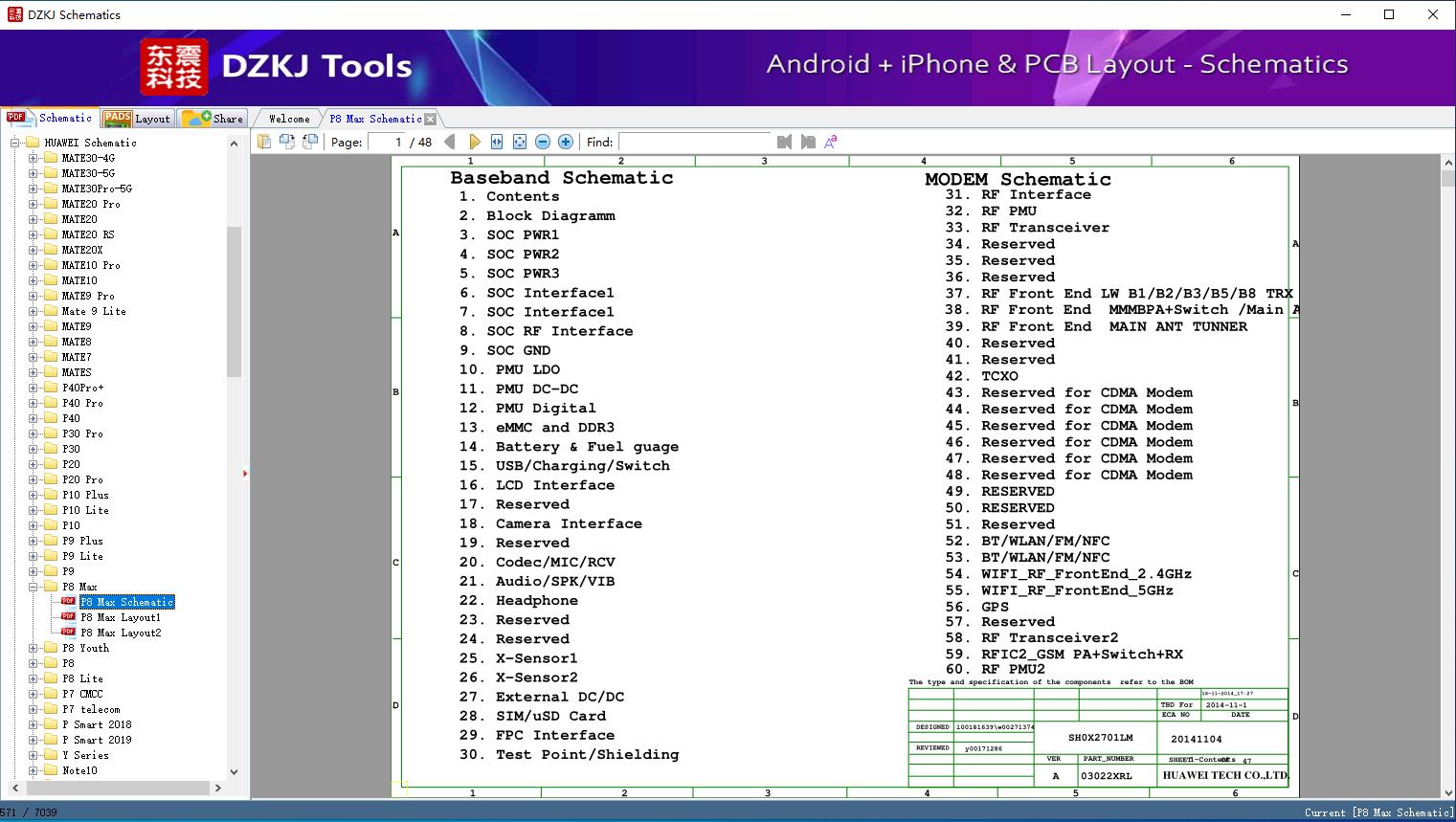Viewport: 1456px width, 822px height.
Task: Click the Find text field
Action: click(695, 142)
